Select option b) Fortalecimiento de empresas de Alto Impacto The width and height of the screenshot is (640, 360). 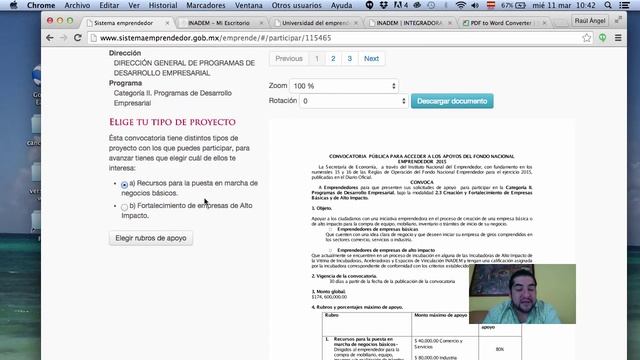[124, 207]
